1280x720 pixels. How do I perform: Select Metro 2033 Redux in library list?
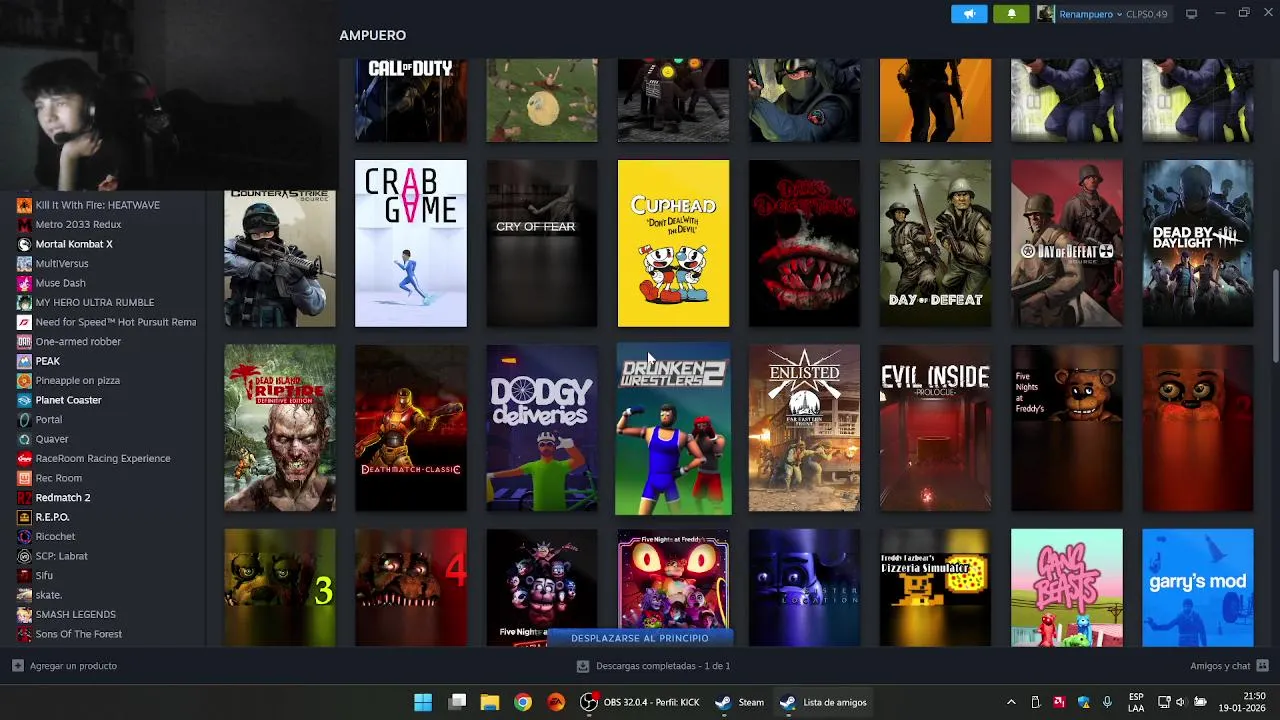(x=78, y=224)
